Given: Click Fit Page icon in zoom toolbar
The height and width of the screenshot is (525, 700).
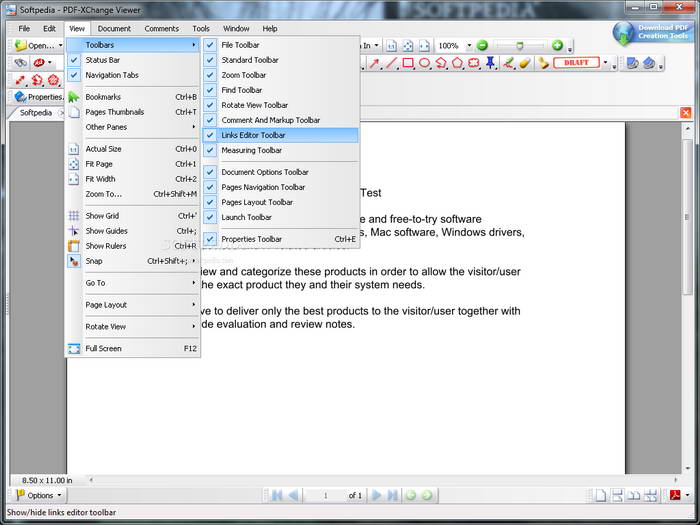Looking at the screenshot, I should (x=408, y=46).
